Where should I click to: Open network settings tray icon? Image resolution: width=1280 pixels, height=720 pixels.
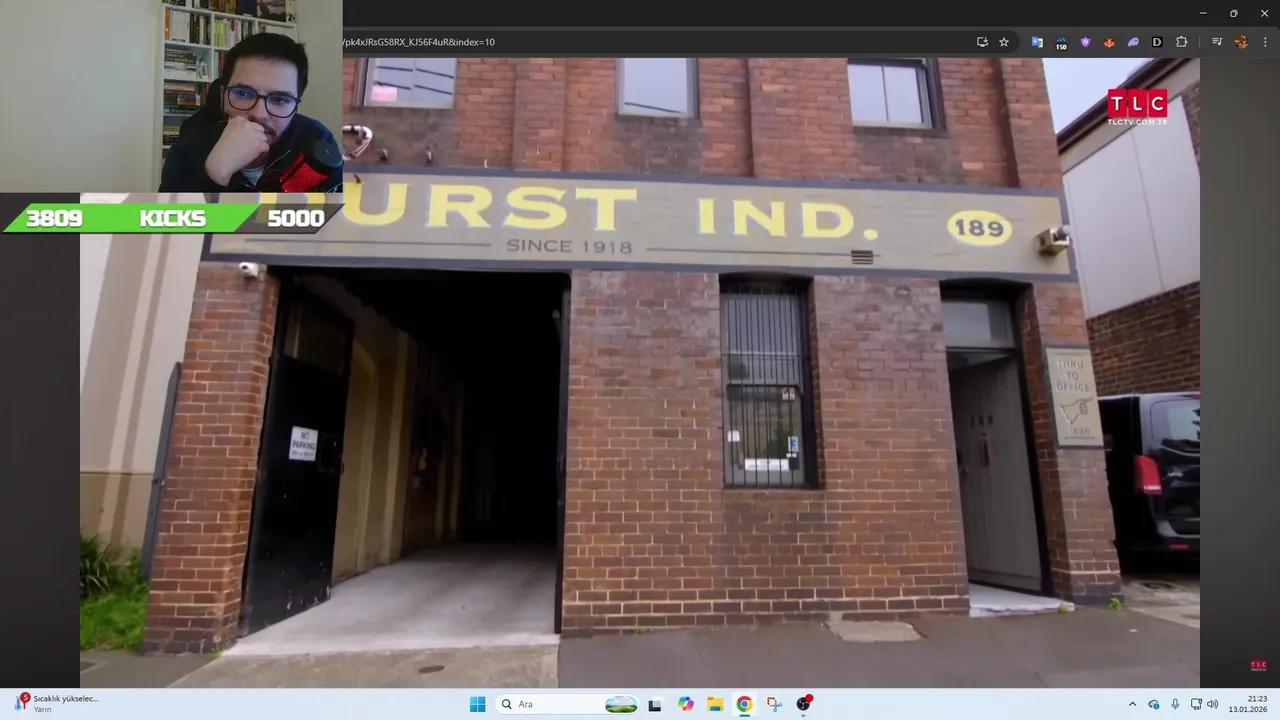[1196, 704]
